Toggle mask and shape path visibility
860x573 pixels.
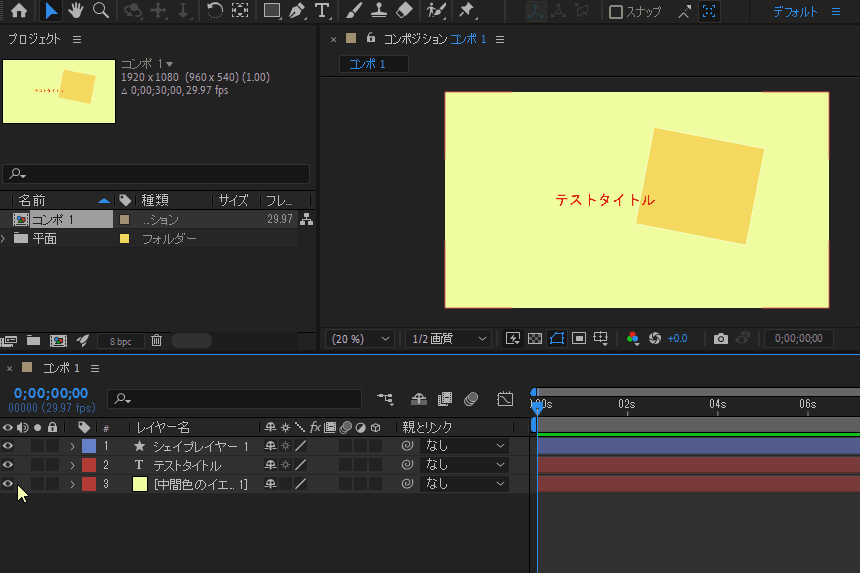click(x=557, y=338)
